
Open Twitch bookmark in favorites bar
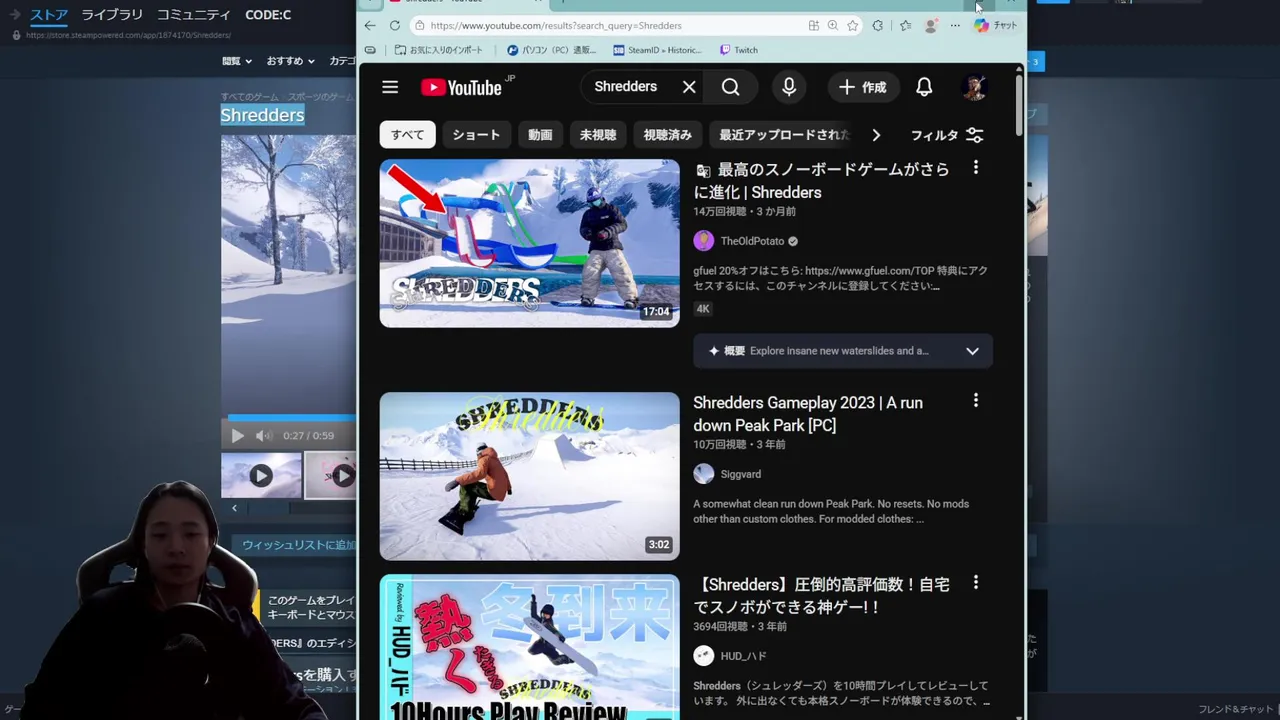point(738,50)
